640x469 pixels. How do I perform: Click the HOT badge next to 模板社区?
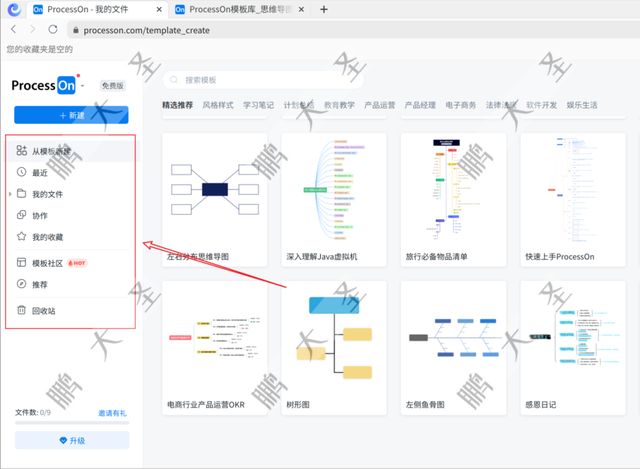coord(77,263)
